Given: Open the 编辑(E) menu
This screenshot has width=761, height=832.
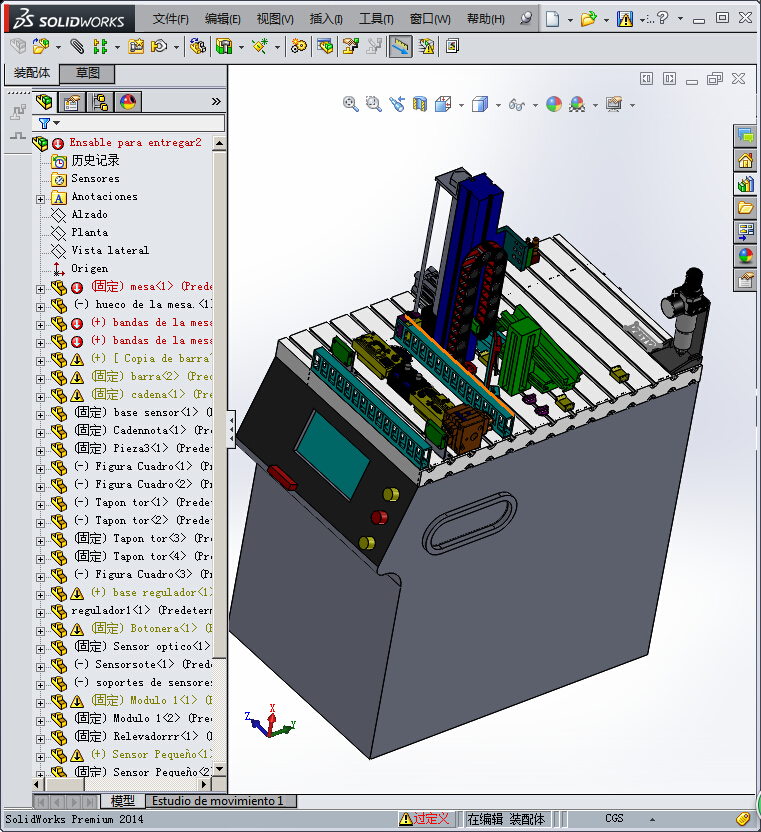Looking at the screenshot, I should pos(222,19).
